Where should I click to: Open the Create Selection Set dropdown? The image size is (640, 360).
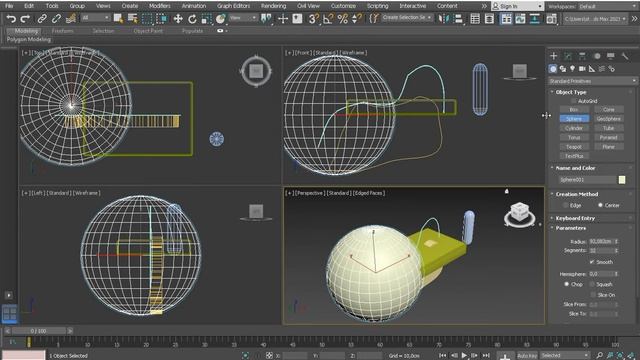point(407,18)
